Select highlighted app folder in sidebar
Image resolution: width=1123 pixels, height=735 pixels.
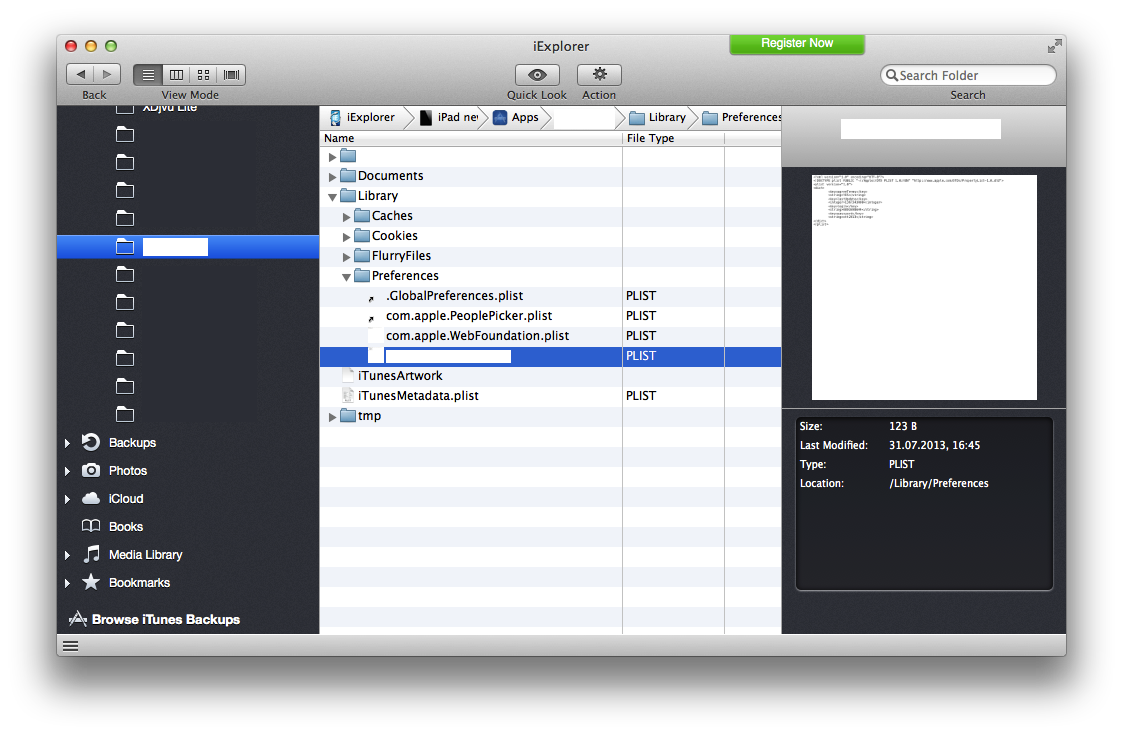188,247
